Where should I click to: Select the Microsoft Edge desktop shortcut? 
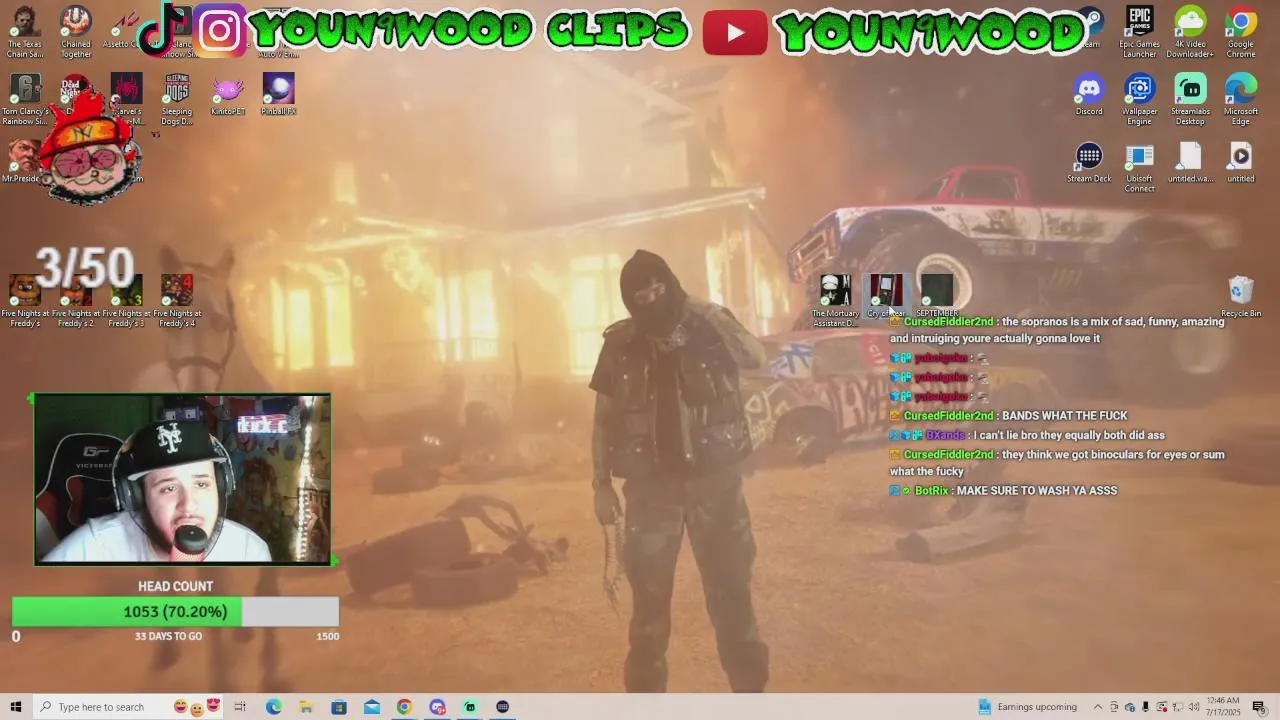(x=1241, y=100)
